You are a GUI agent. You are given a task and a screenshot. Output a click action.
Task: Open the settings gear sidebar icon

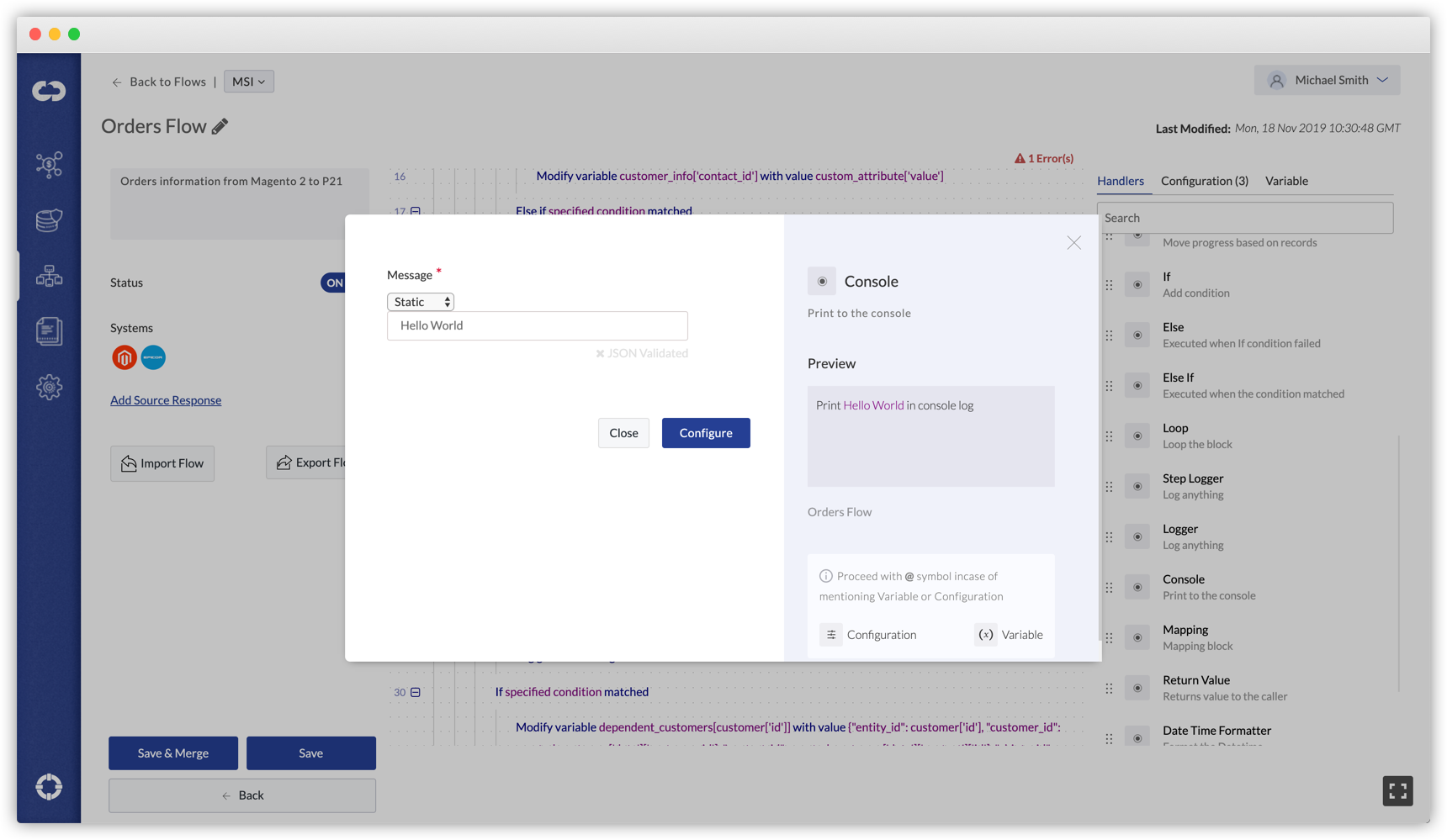point(49,387)
